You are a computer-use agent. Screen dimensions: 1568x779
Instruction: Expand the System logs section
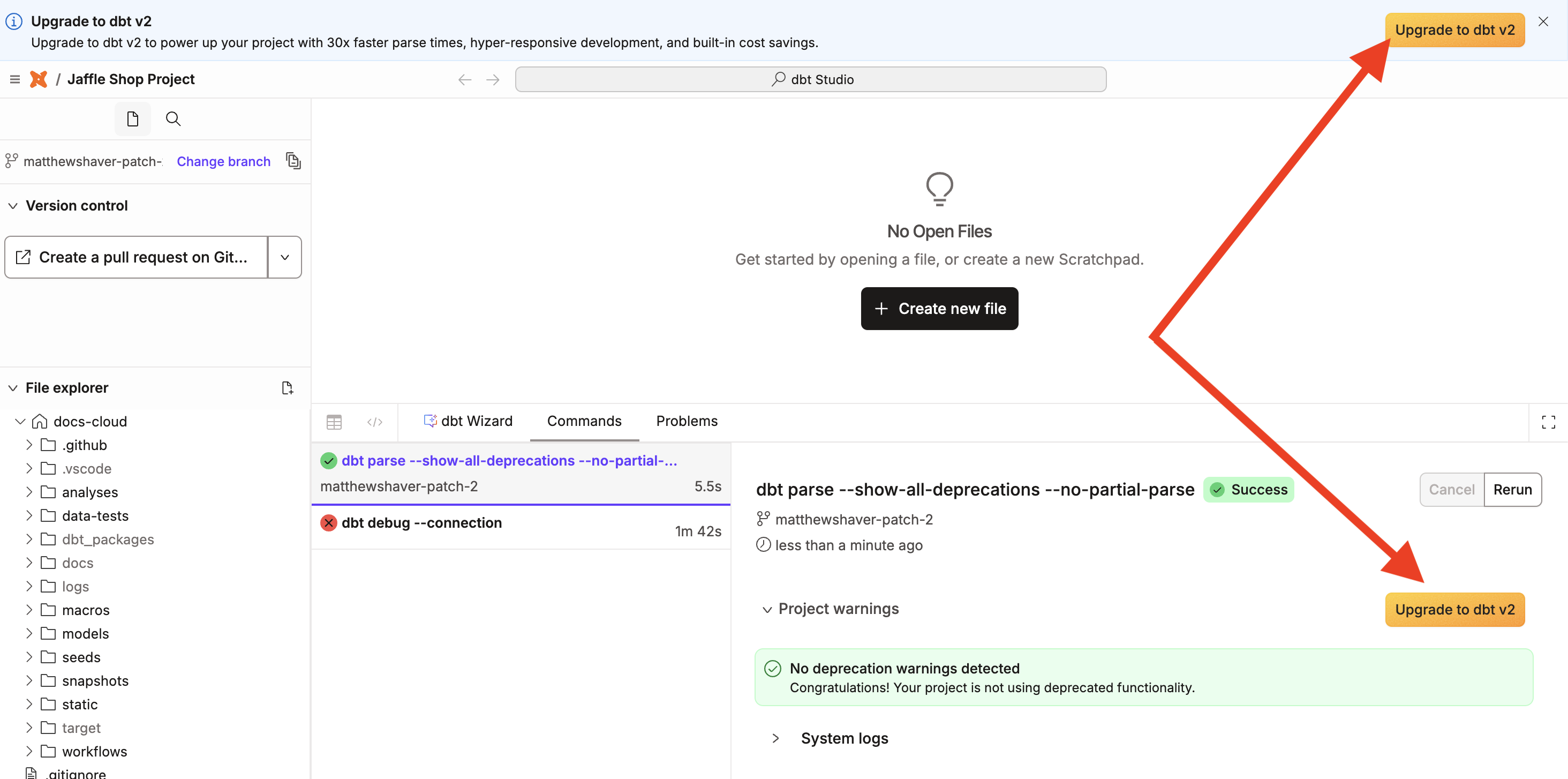776,738
